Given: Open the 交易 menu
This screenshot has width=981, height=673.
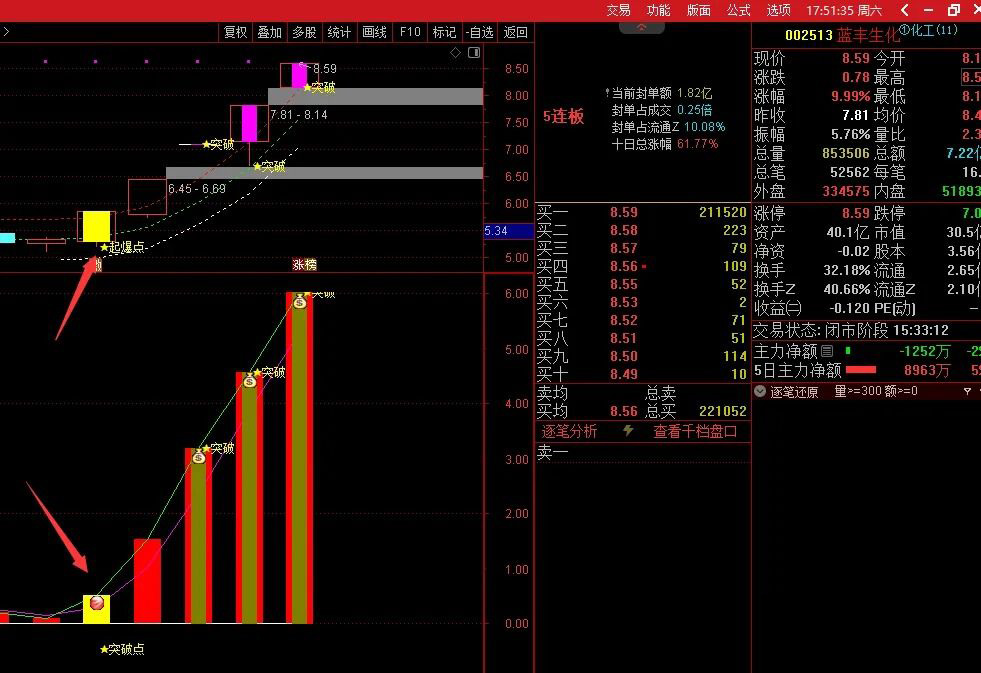Looking at the screenshot, I should tap(618, 10).
